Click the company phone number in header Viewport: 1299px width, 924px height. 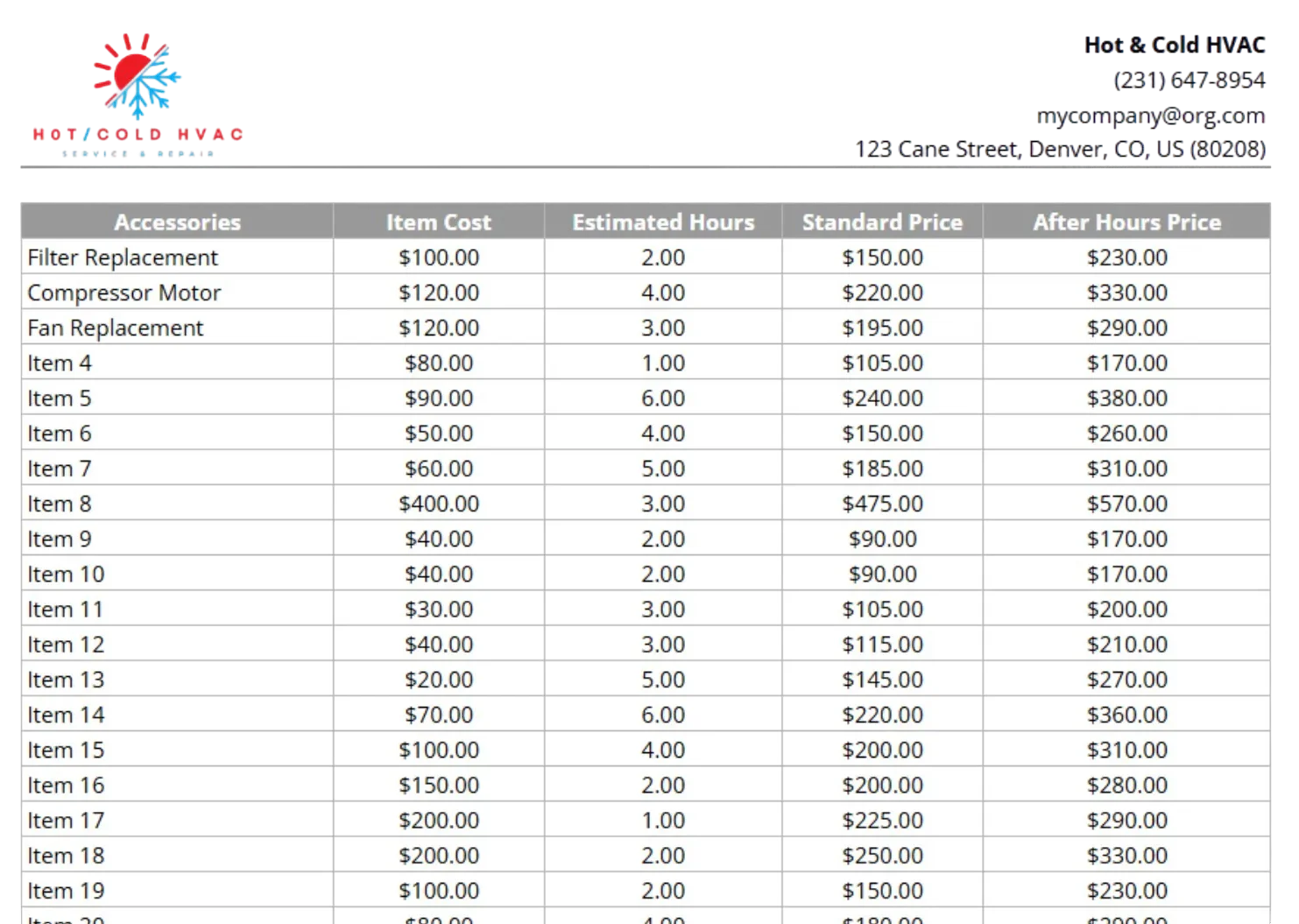coord(1190,81)
